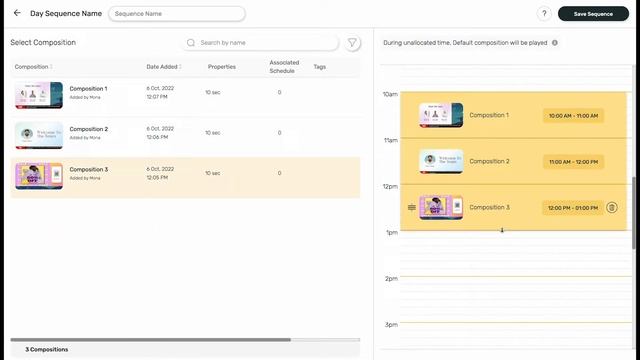Focus the Sequence Name input field

coord(177,13)
